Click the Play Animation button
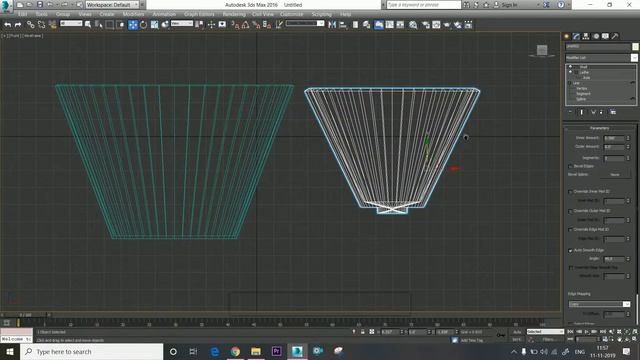 [587, 332]
